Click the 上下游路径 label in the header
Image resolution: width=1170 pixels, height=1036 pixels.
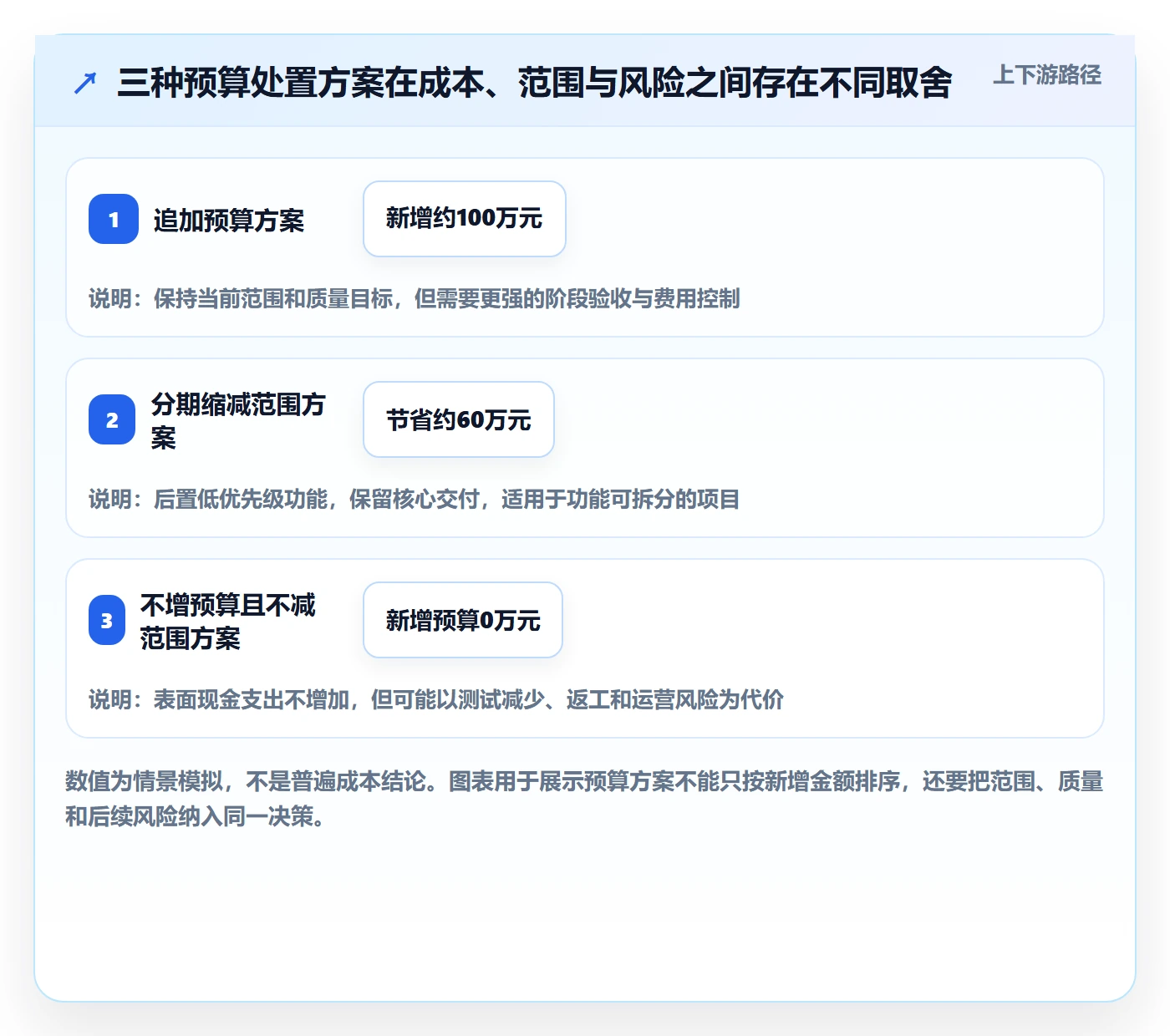coord(1047,75)
